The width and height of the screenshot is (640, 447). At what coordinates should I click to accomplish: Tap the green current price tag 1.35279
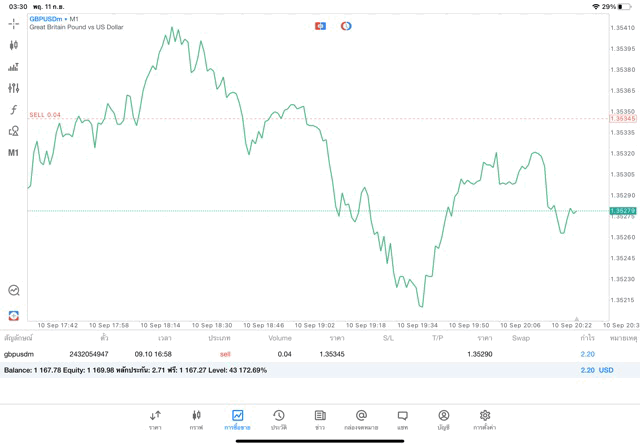pyautogui.click(x=623, y=211)
